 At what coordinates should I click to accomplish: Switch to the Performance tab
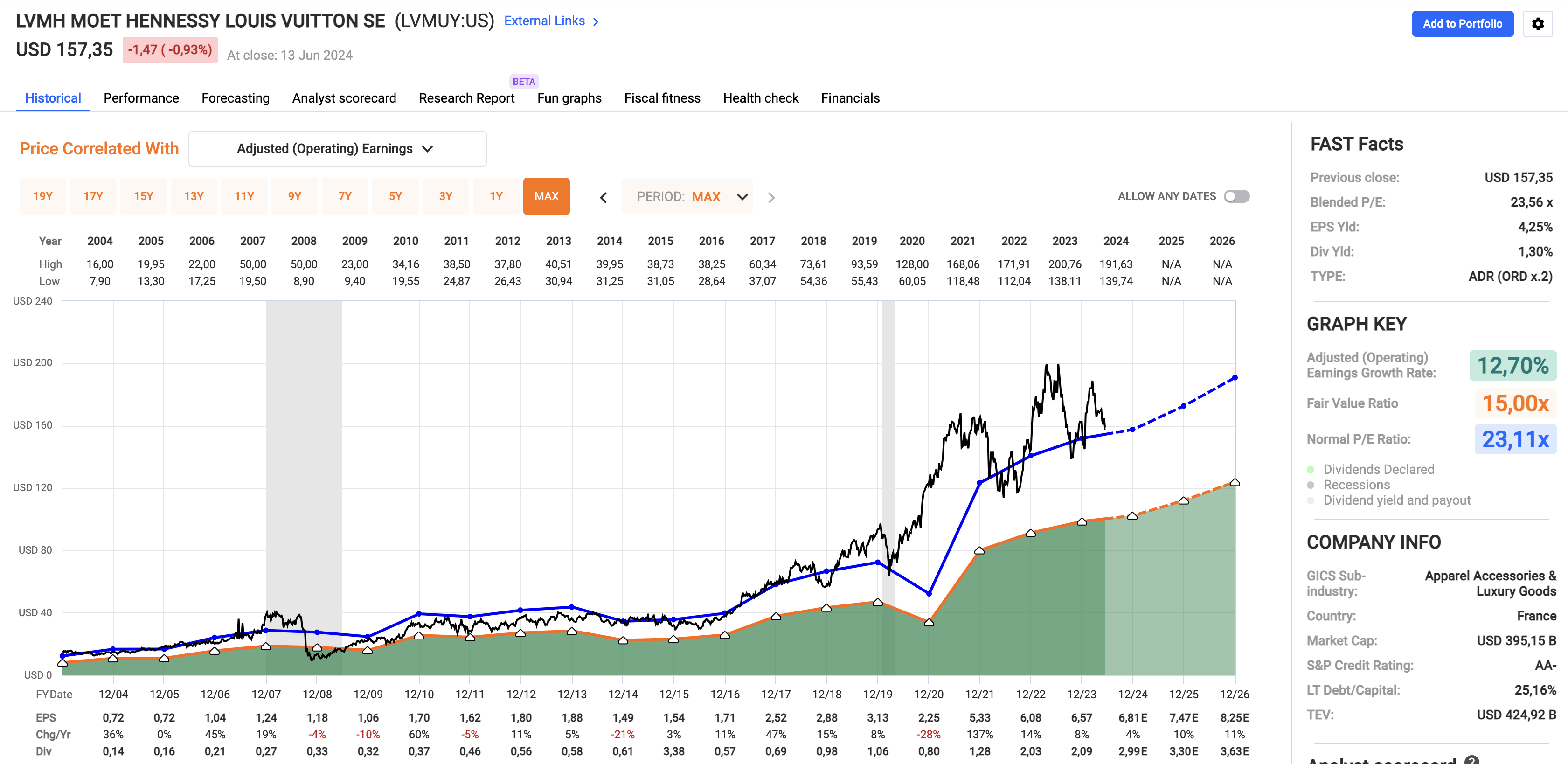pyautogui.click(x=140, y=98)
